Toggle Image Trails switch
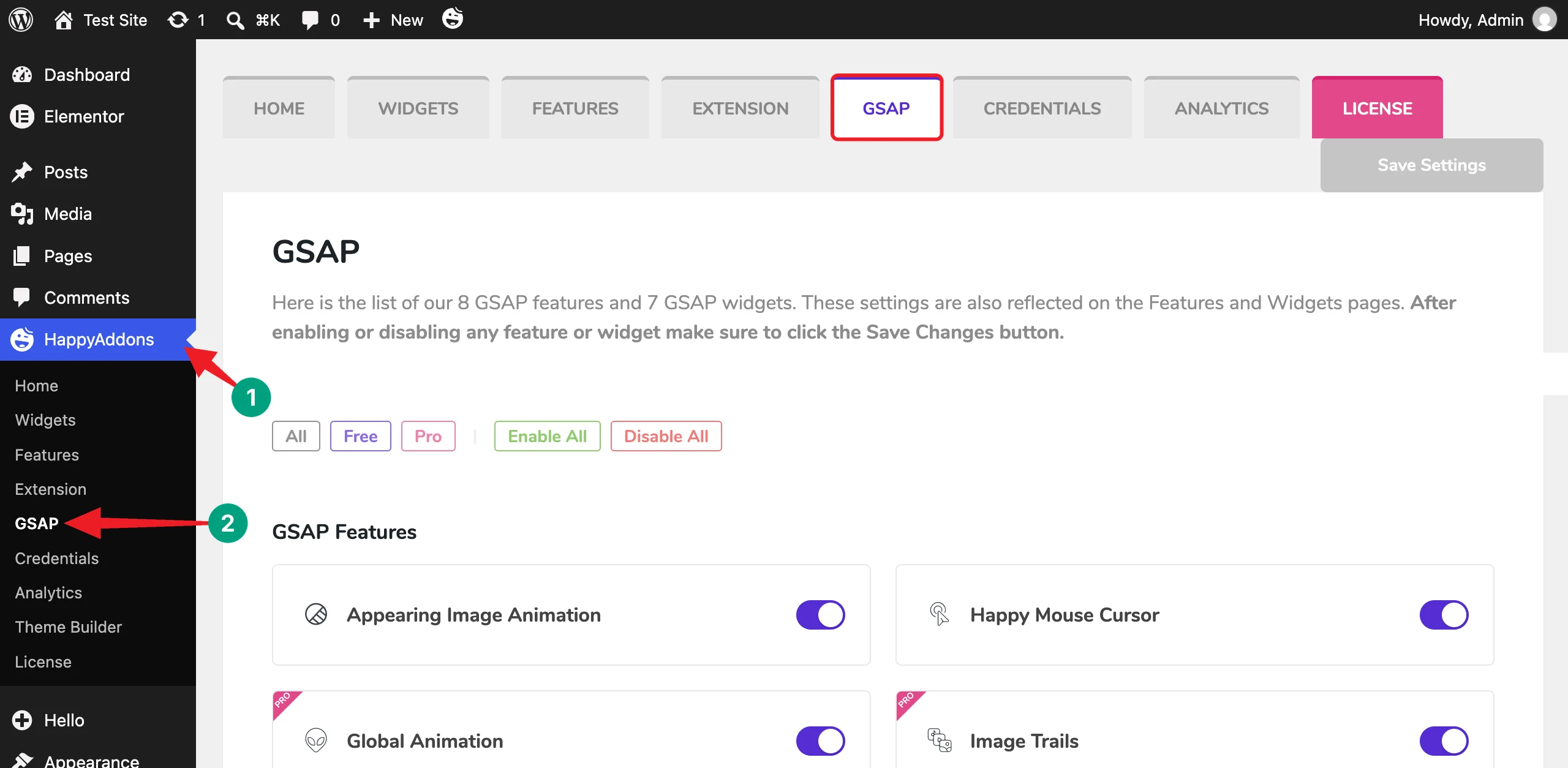Viewport: 1568px width, 768px height. pos(1444,741)
